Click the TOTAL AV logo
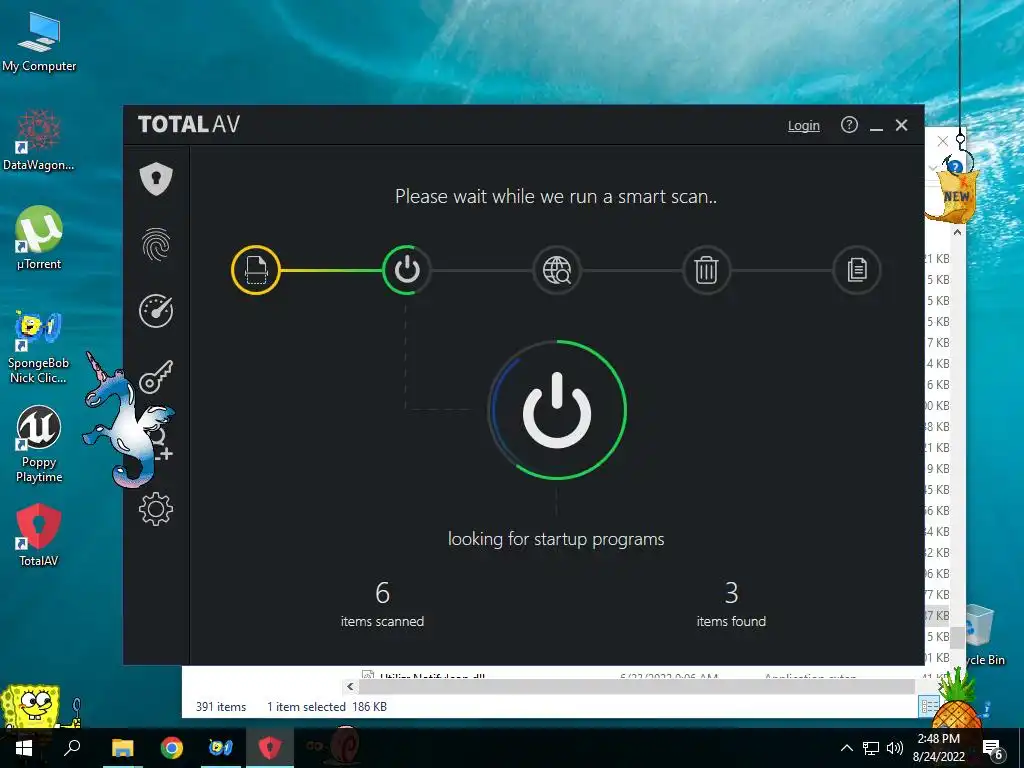 coord(189,124)
